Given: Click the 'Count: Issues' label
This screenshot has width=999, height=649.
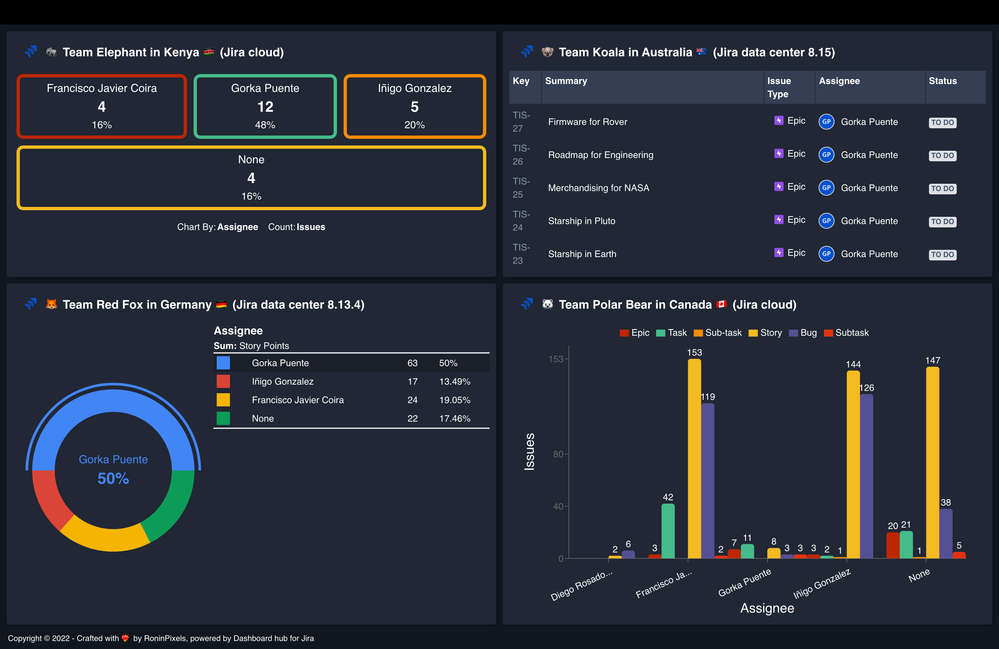Looking at the screenshot, I should pos(296,227).
